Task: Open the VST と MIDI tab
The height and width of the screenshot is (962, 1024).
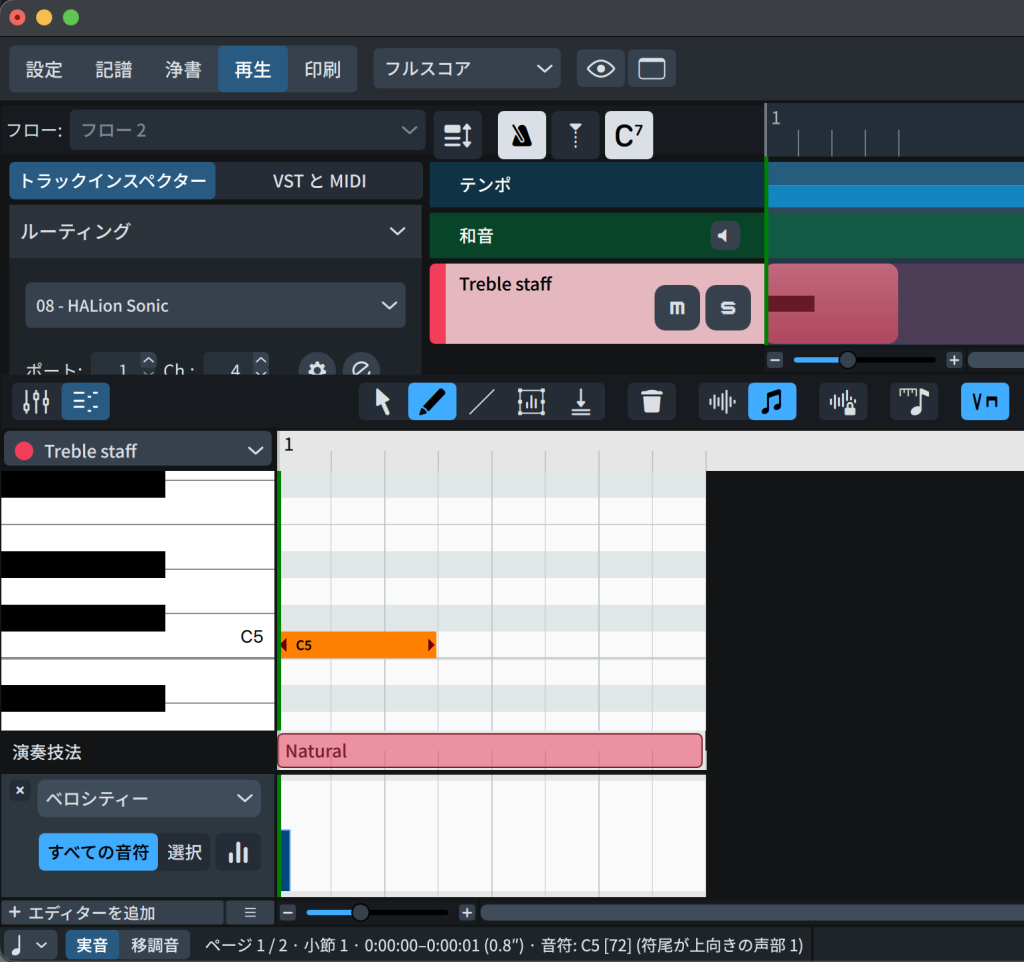Action: (319, 181)
